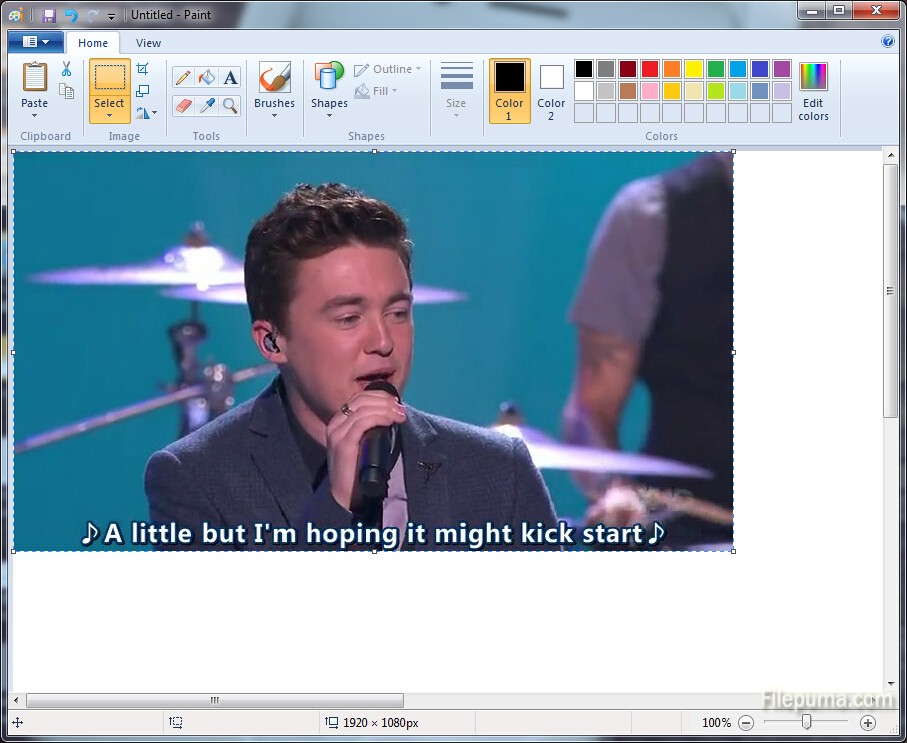Screen dimensions: 907x743
Task: Open the Edit colors dialog
Action: (x=813, y=91)
